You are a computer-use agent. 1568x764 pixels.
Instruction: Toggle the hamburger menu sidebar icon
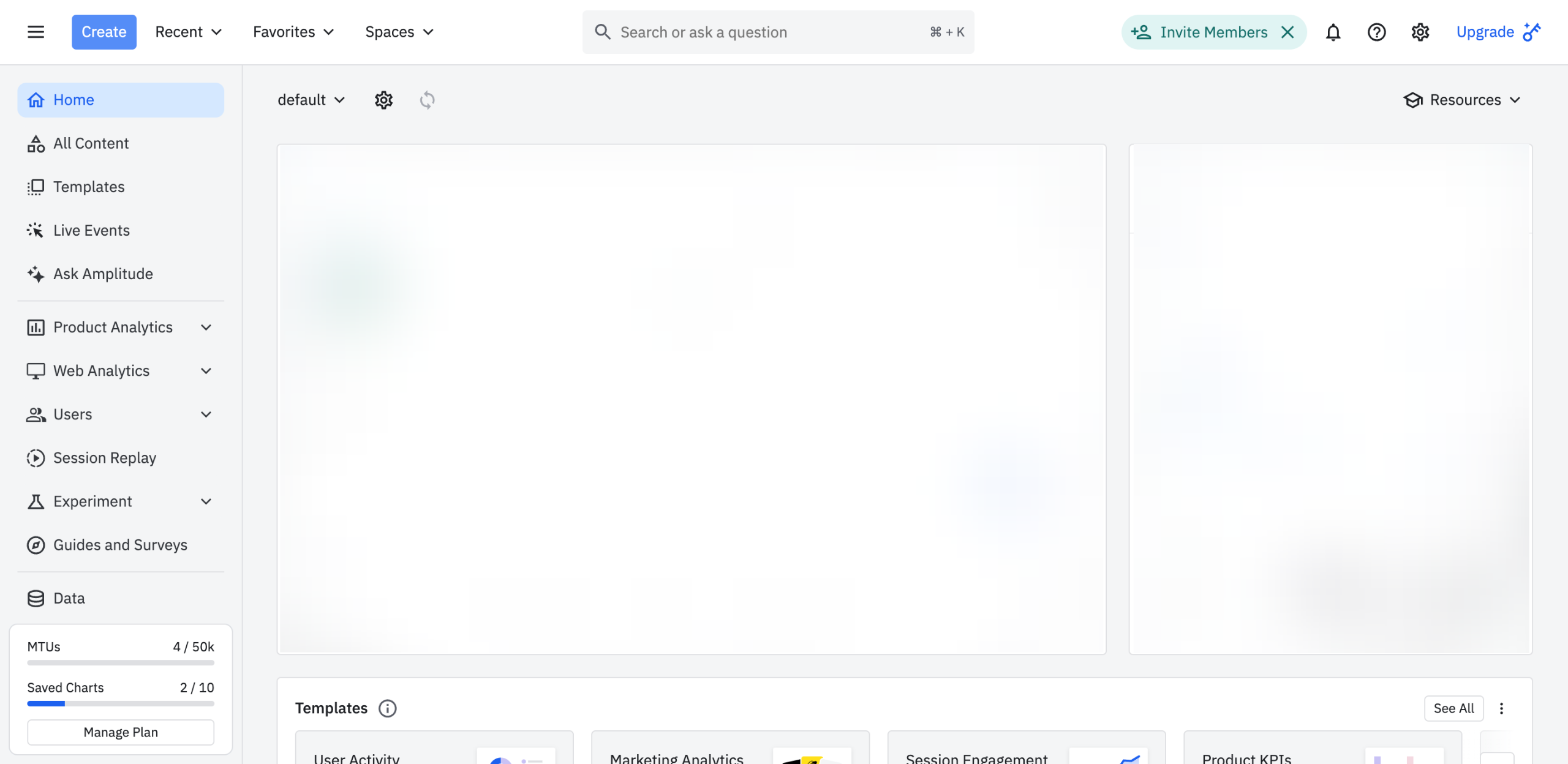coord(36,32)
